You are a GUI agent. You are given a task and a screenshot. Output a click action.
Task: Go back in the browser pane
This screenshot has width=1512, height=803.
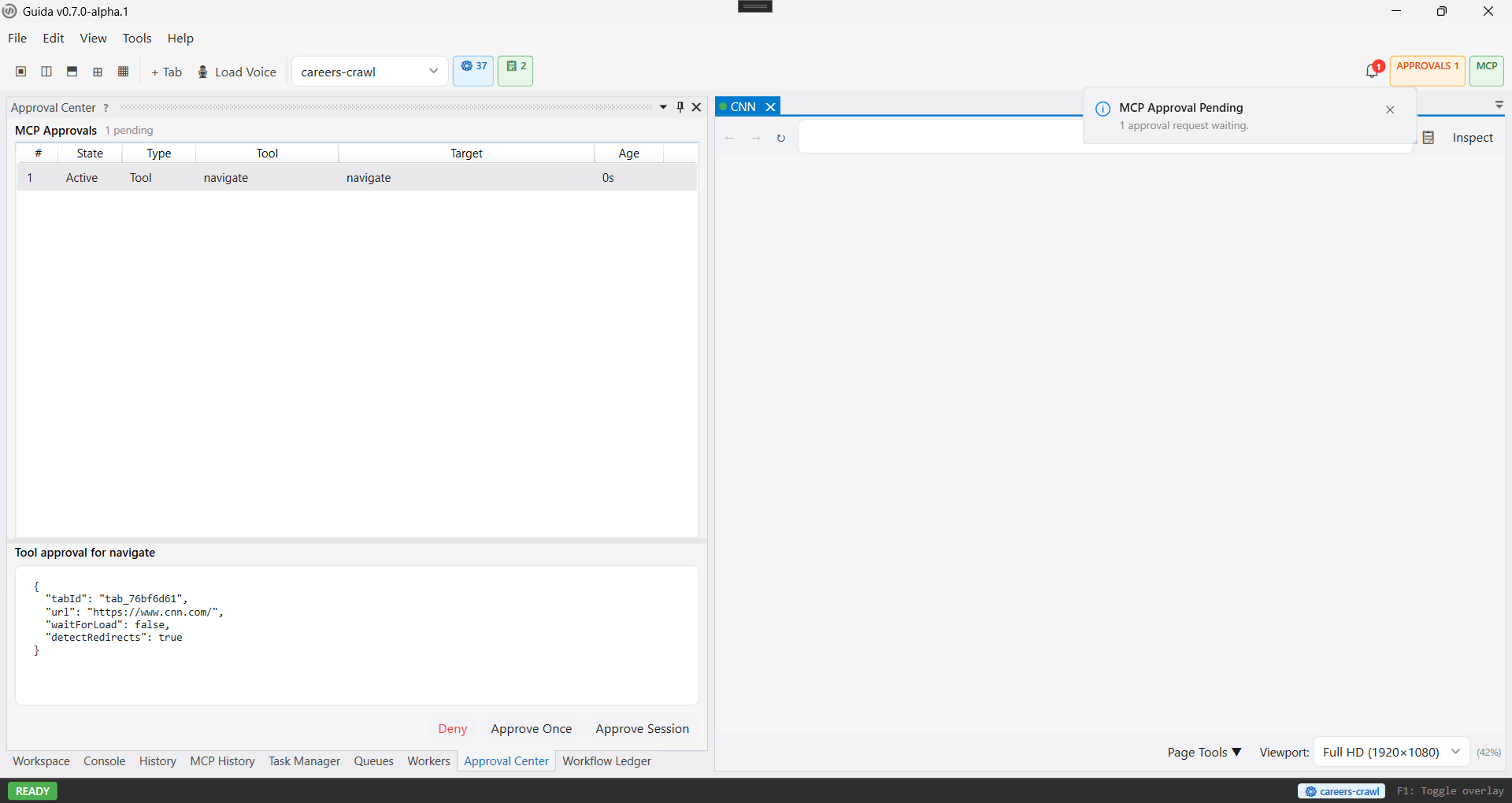(730, 138)
